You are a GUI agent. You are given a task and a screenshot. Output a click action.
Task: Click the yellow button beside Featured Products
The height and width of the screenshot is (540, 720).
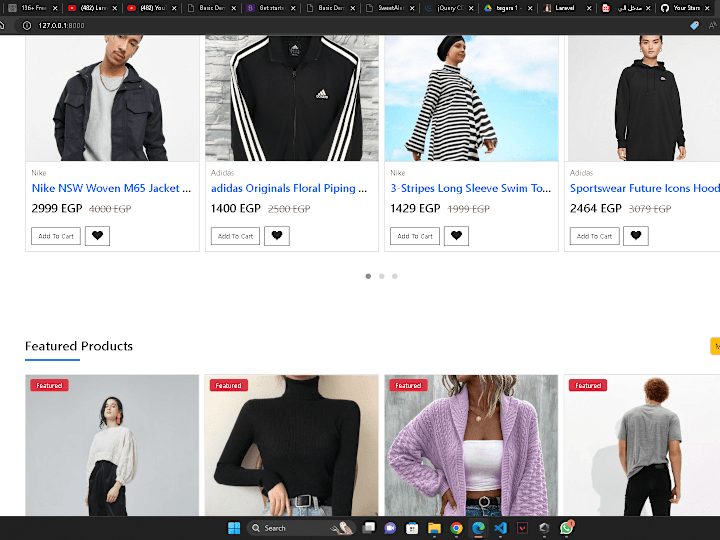(x=715, y=346)
